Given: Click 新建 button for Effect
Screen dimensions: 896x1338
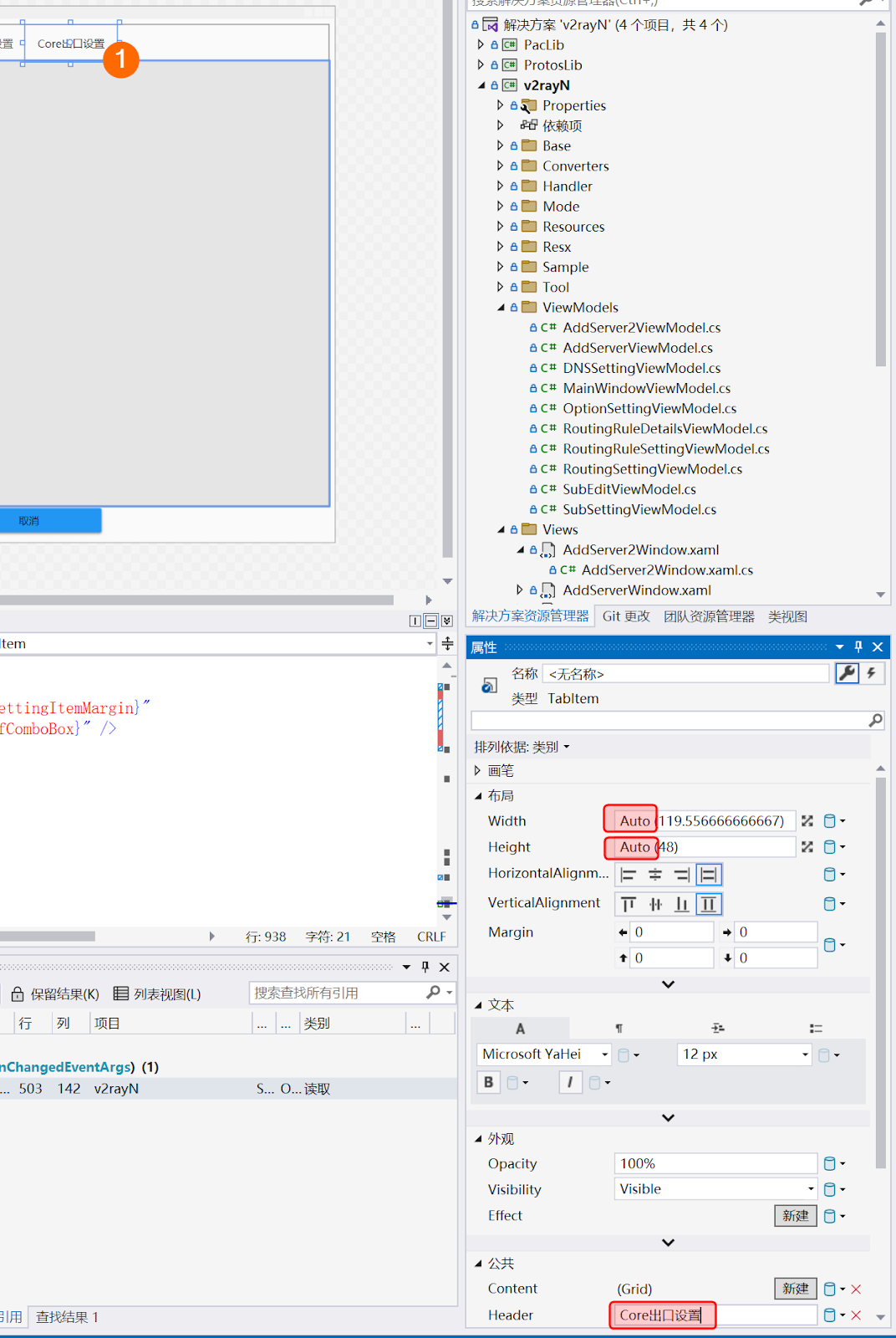Looking at the screenshot, I should tap(795, 1216).
